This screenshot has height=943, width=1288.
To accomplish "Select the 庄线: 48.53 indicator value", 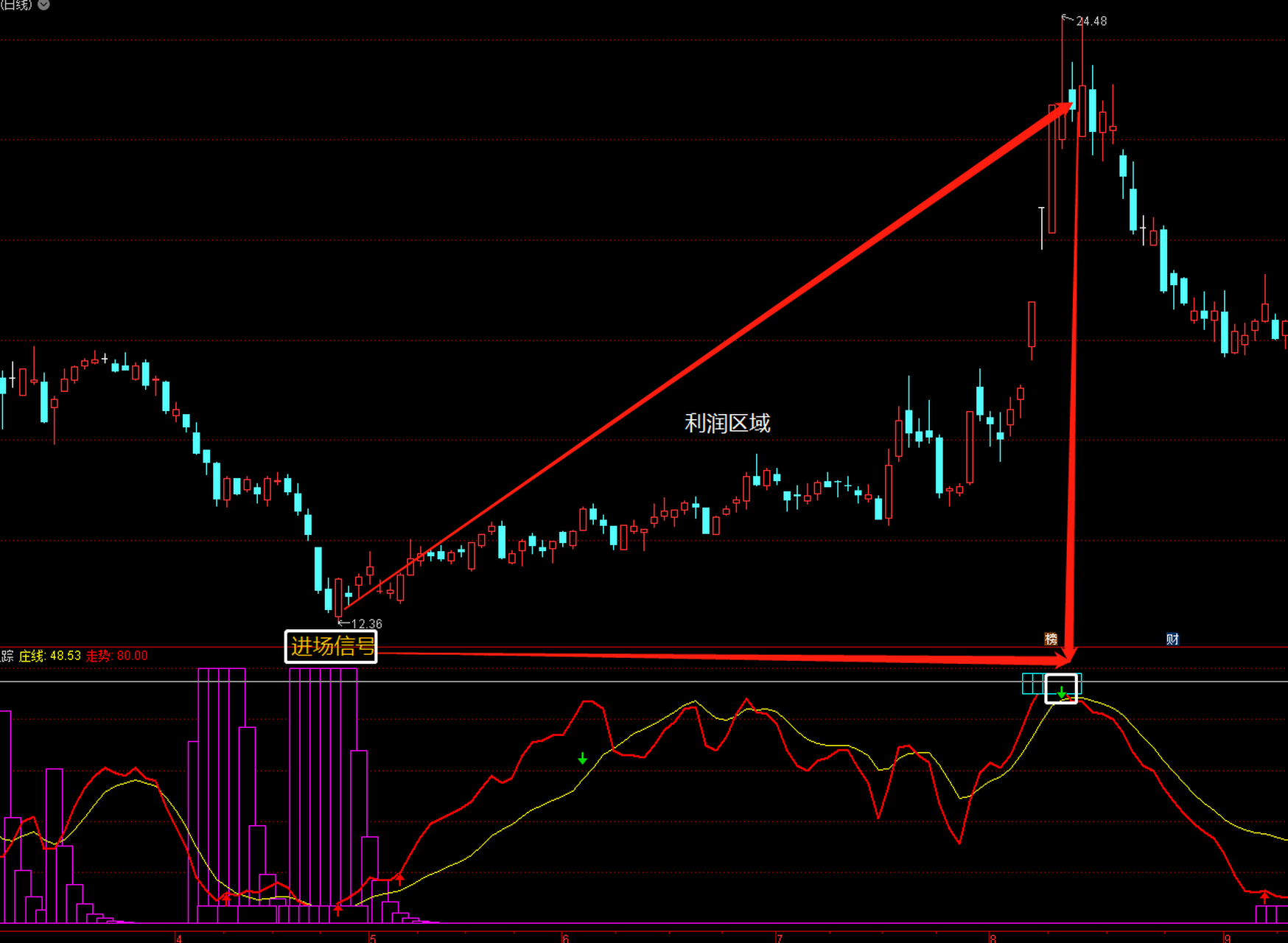I will 49,656.
